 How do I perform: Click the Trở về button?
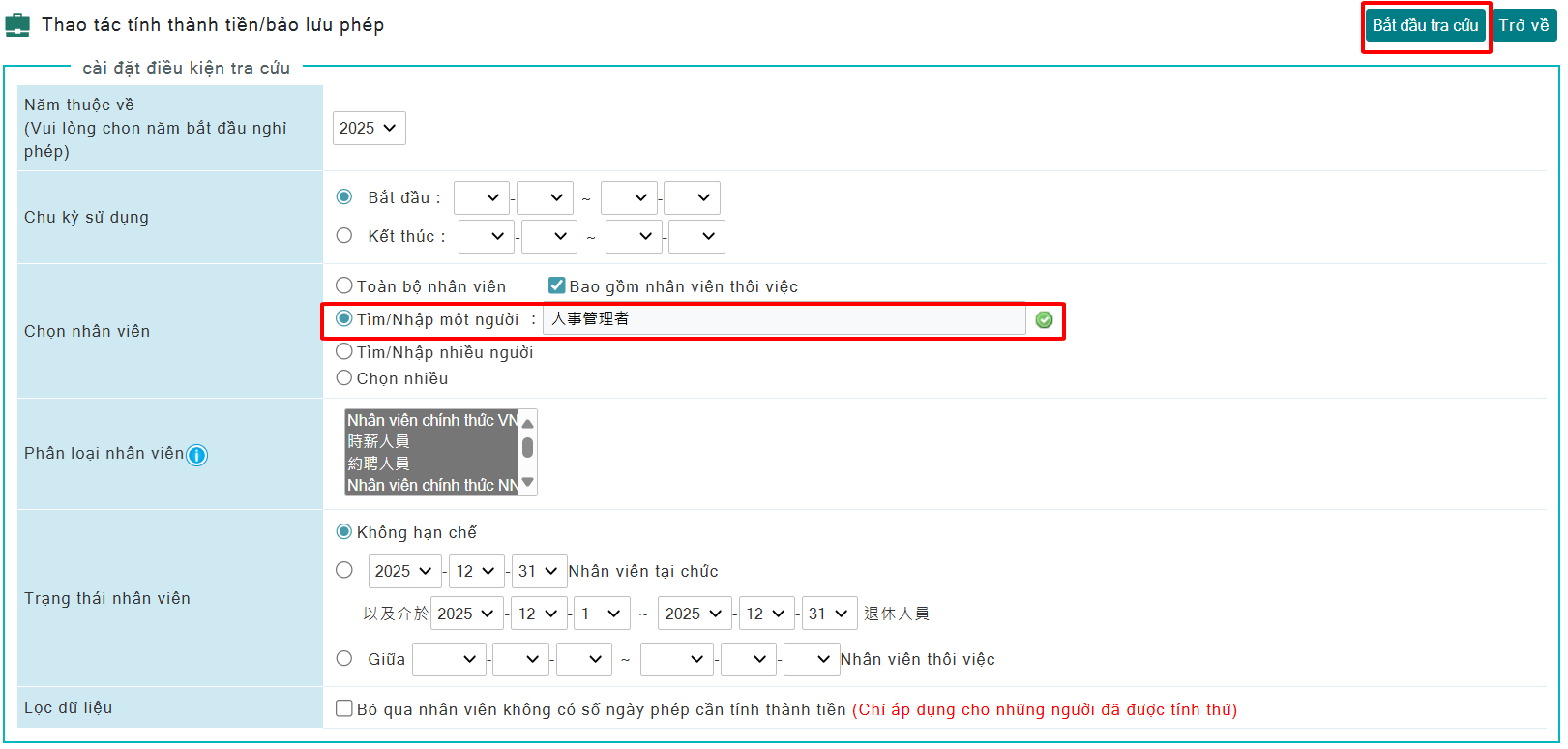click(1524, 25)
